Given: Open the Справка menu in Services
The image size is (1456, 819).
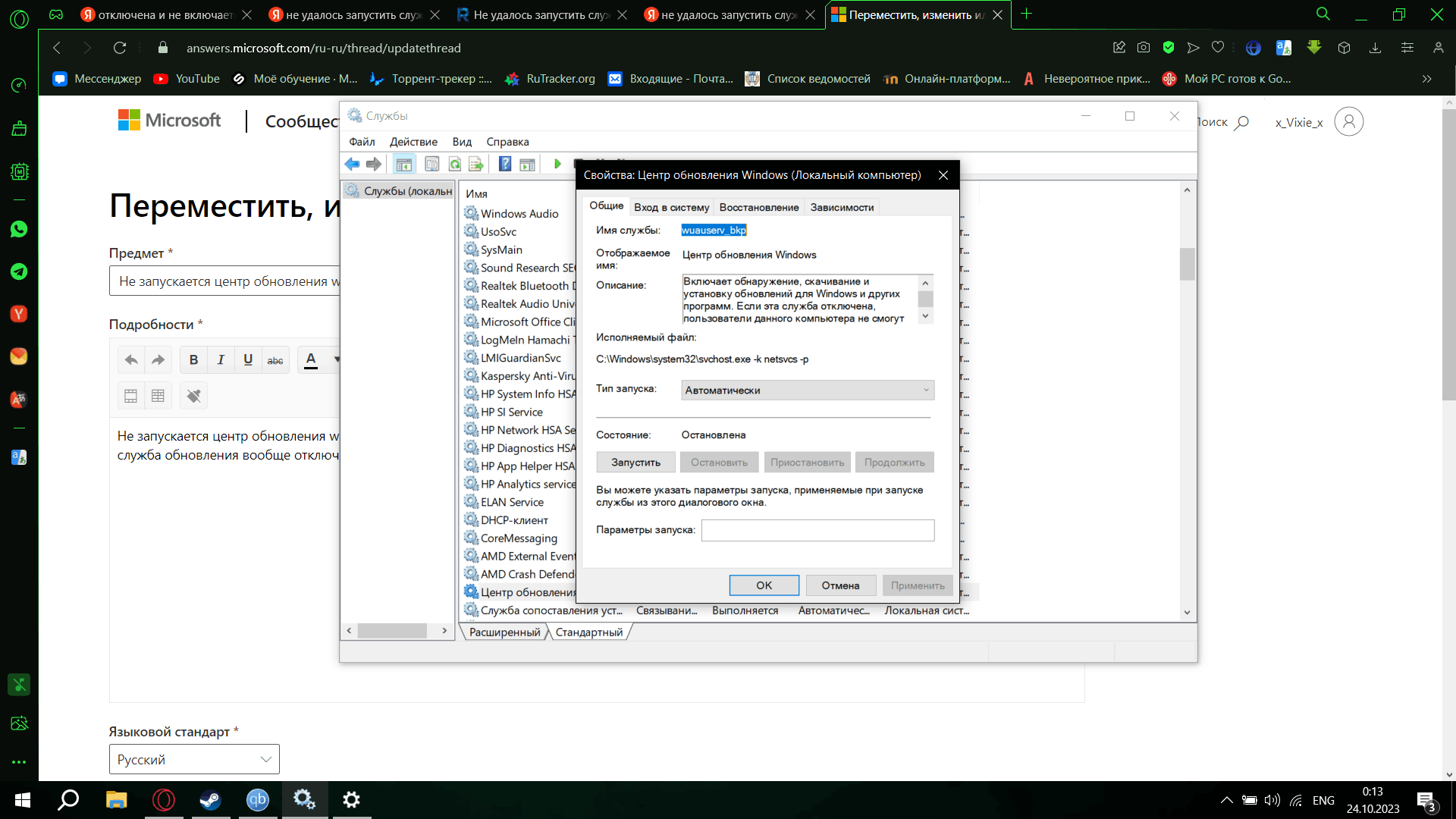Looking at the screenshot, I should pos(507,142).
